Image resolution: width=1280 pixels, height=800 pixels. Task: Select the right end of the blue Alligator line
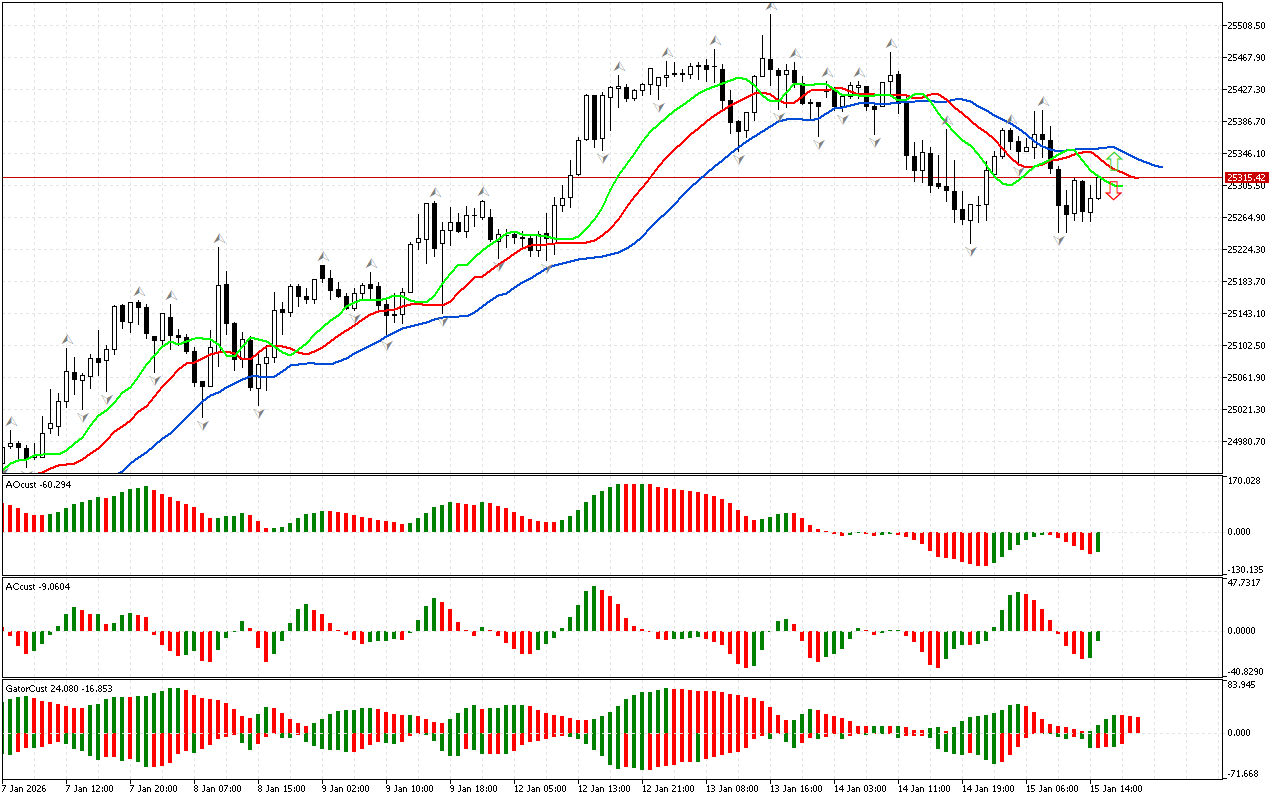click(x=1160, y=167)
